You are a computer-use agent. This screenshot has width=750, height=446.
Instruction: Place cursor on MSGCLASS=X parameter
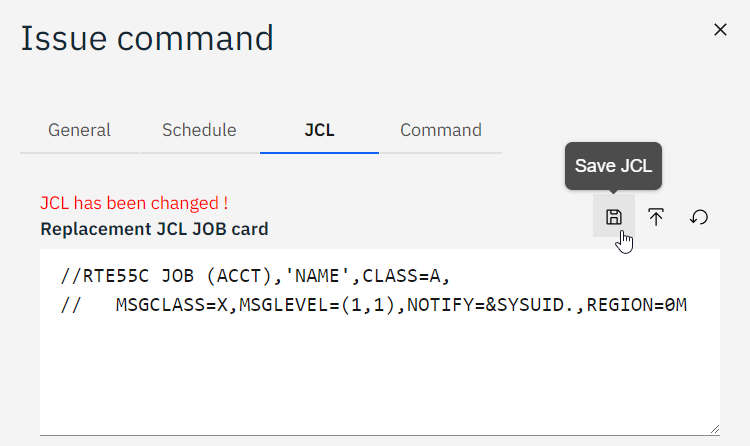pos(162,304)
